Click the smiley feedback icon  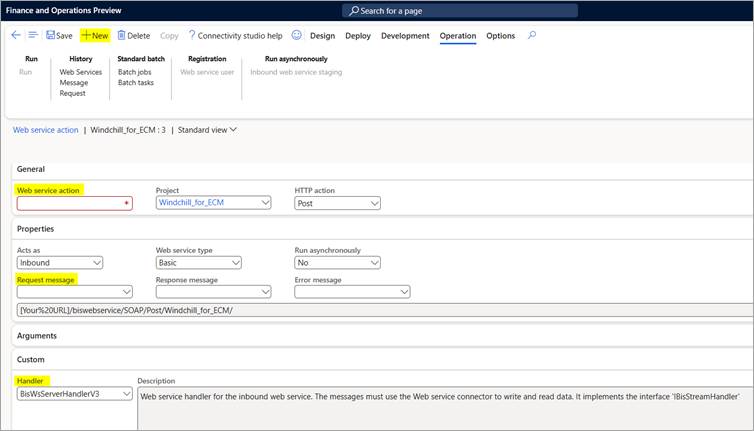click(x=297, y=35)
